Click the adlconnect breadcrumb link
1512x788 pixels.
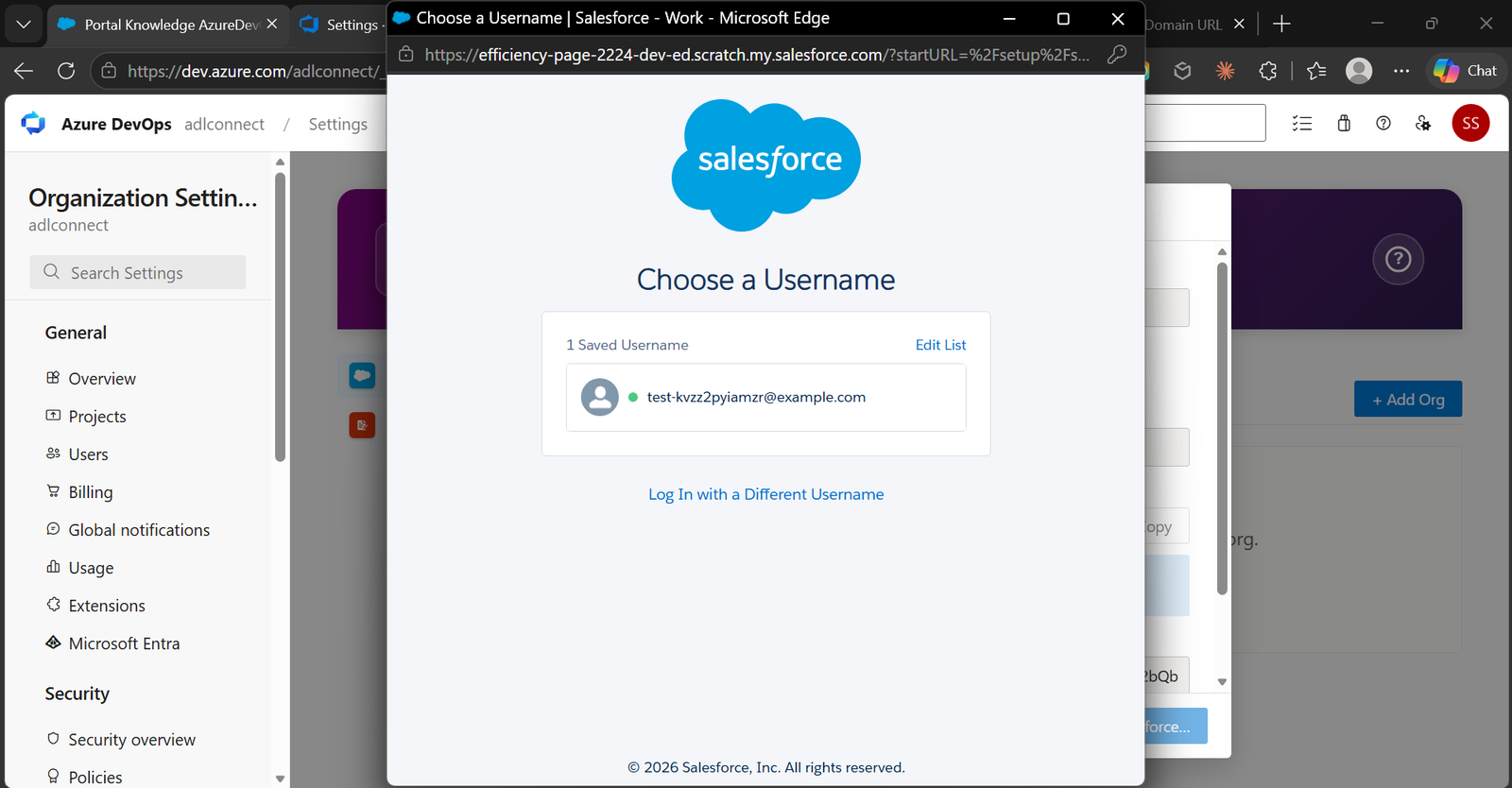(224, 124)
